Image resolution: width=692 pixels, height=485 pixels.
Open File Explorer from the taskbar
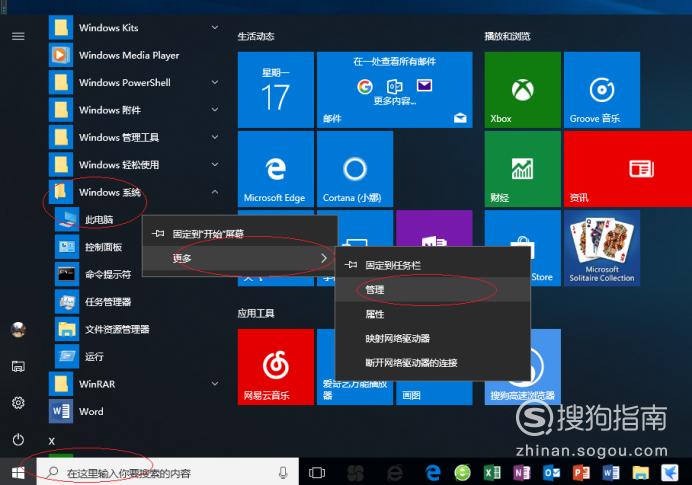(x=640, y=473)
